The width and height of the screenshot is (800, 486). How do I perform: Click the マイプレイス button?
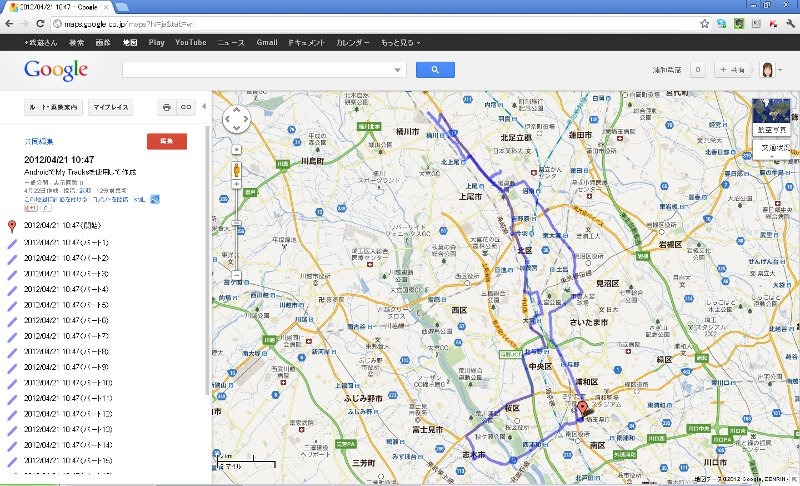tap(111, 107)
